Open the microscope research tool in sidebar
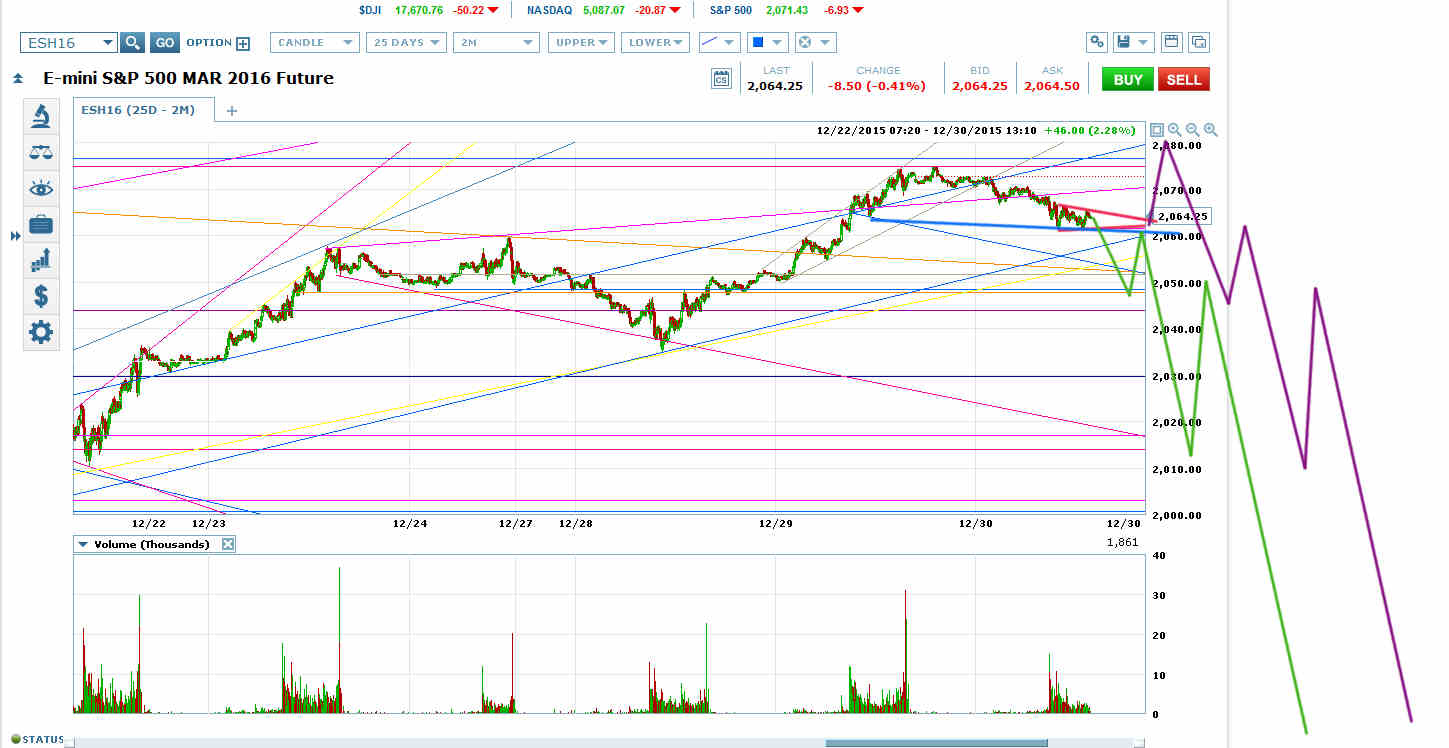The height and width of the screenshot is (748, 1449). click(41, 117)
